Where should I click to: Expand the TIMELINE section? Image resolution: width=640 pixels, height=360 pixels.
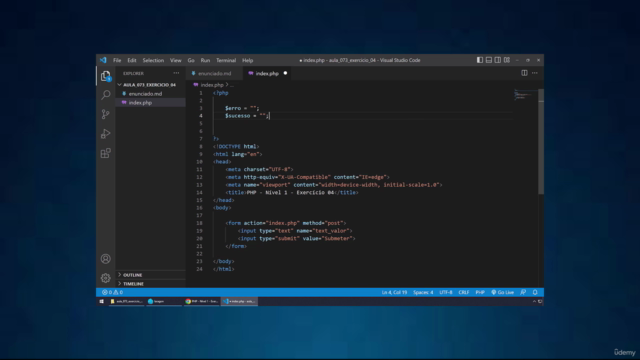[151, 284]
